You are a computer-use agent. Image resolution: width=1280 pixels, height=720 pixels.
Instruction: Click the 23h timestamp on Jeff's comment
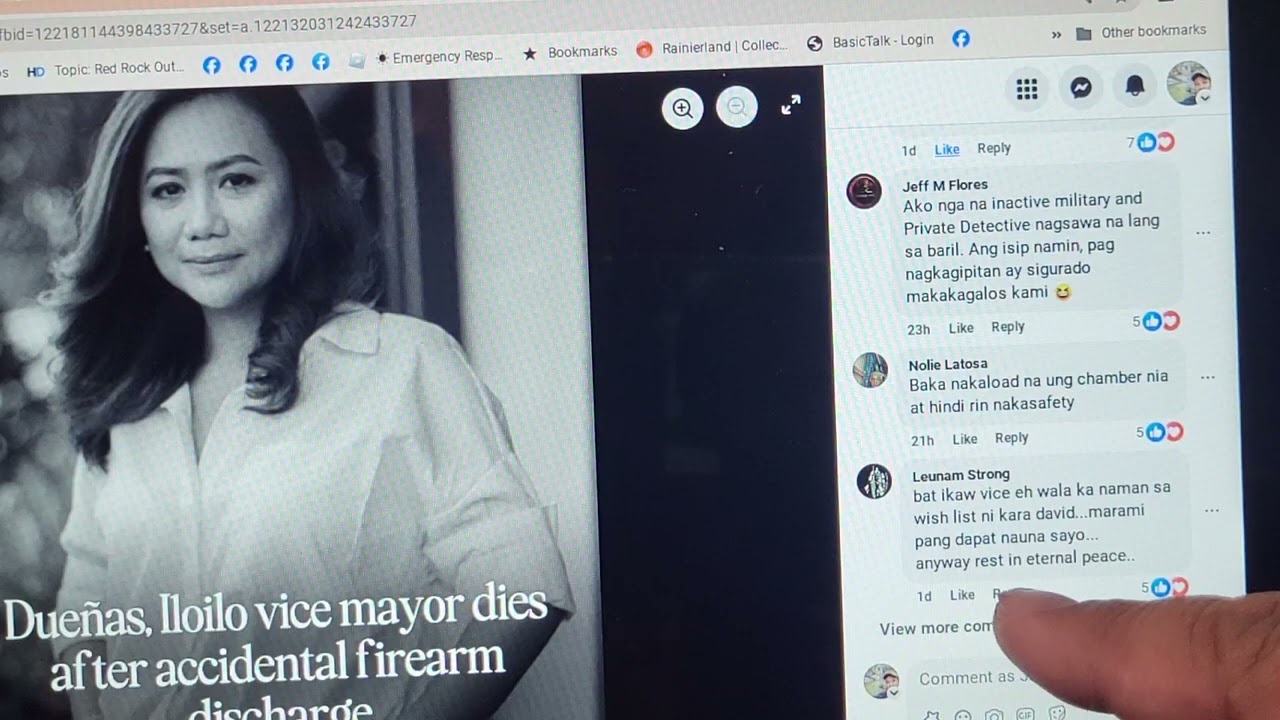(x=919, y=330)
